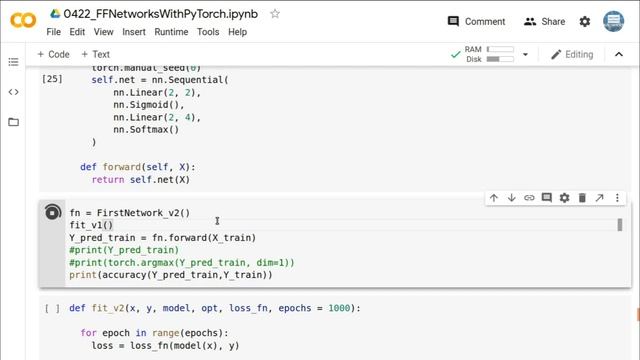Click the line 'fn = FirstNetwork_v2()'
This screenshot has width=640, height=360.
pos(130,213)
